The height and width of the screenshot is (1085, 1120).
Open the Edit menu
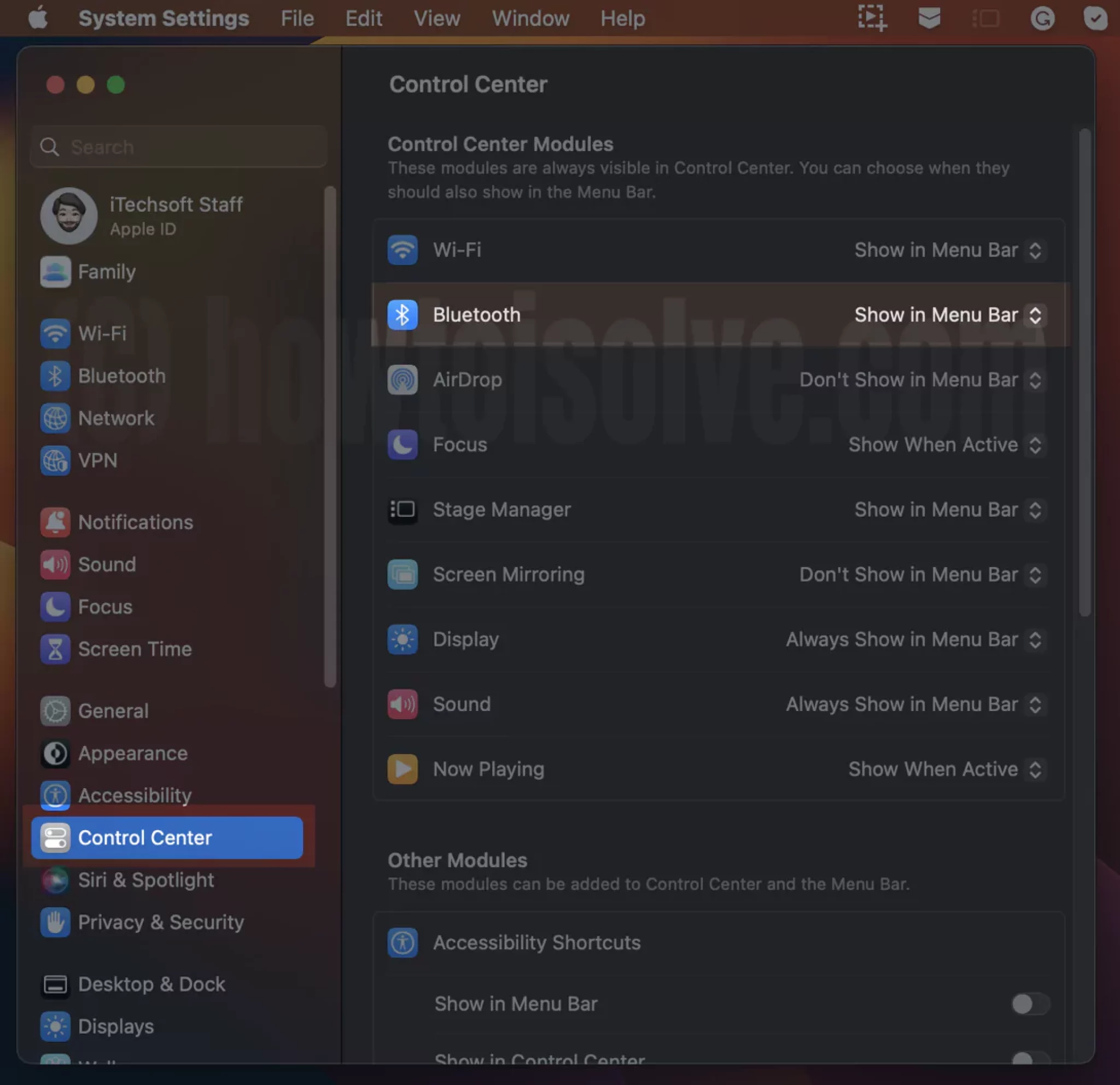(364, 18)
